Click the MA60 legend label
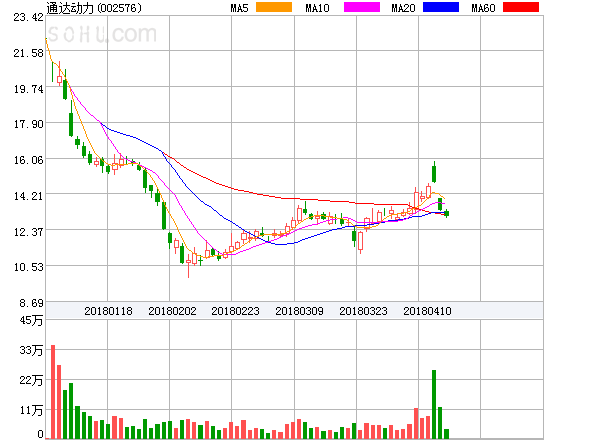The image size is (600, 440). (x=483, y=8)
